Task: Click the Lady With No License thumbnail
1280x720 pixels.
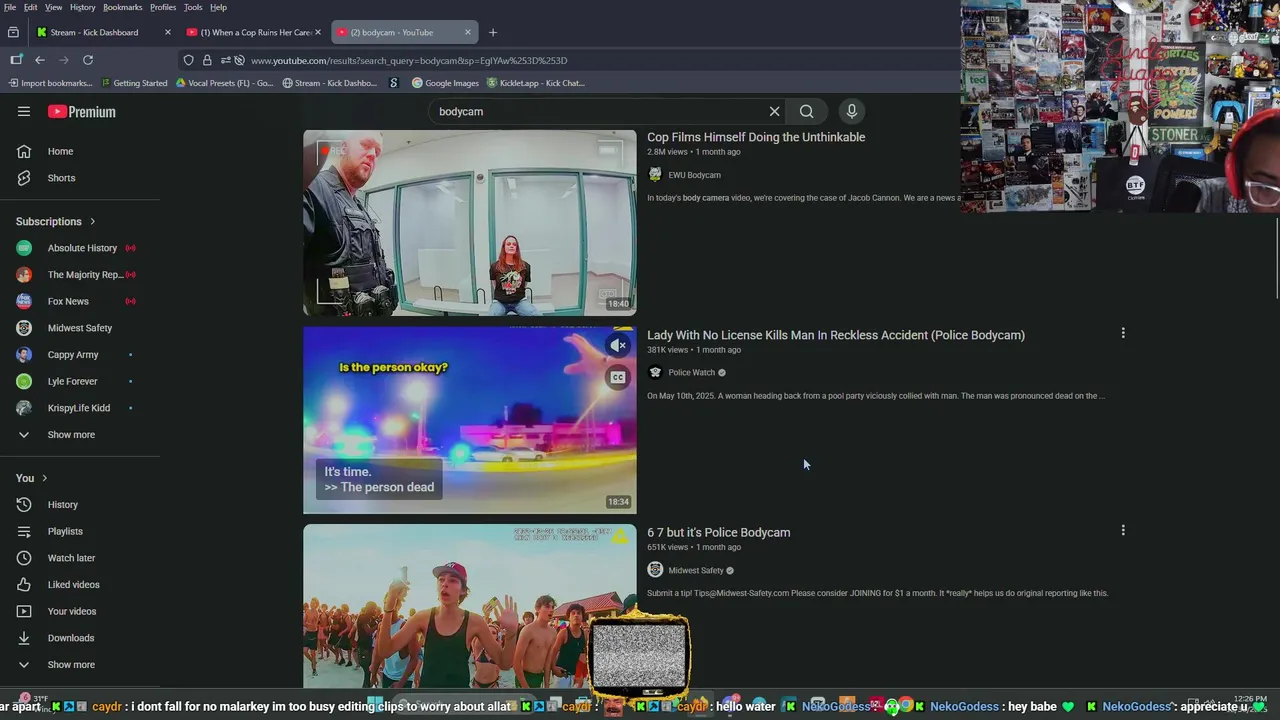Action: click(470, 420)
